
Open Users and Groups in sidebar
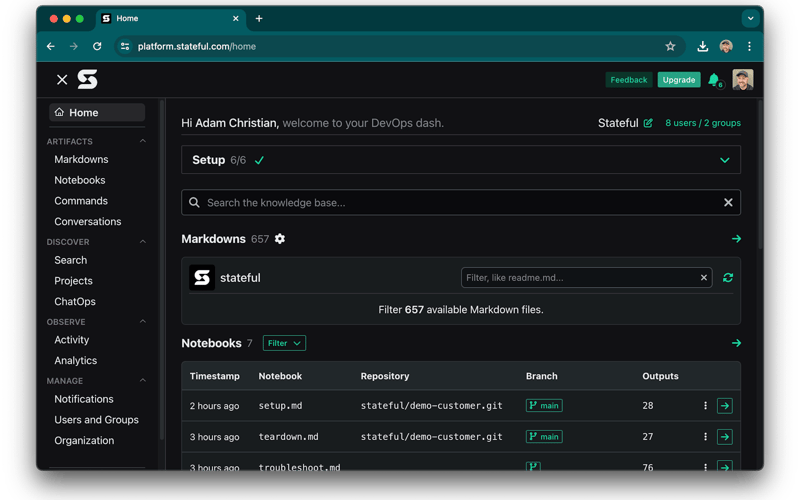96,419
